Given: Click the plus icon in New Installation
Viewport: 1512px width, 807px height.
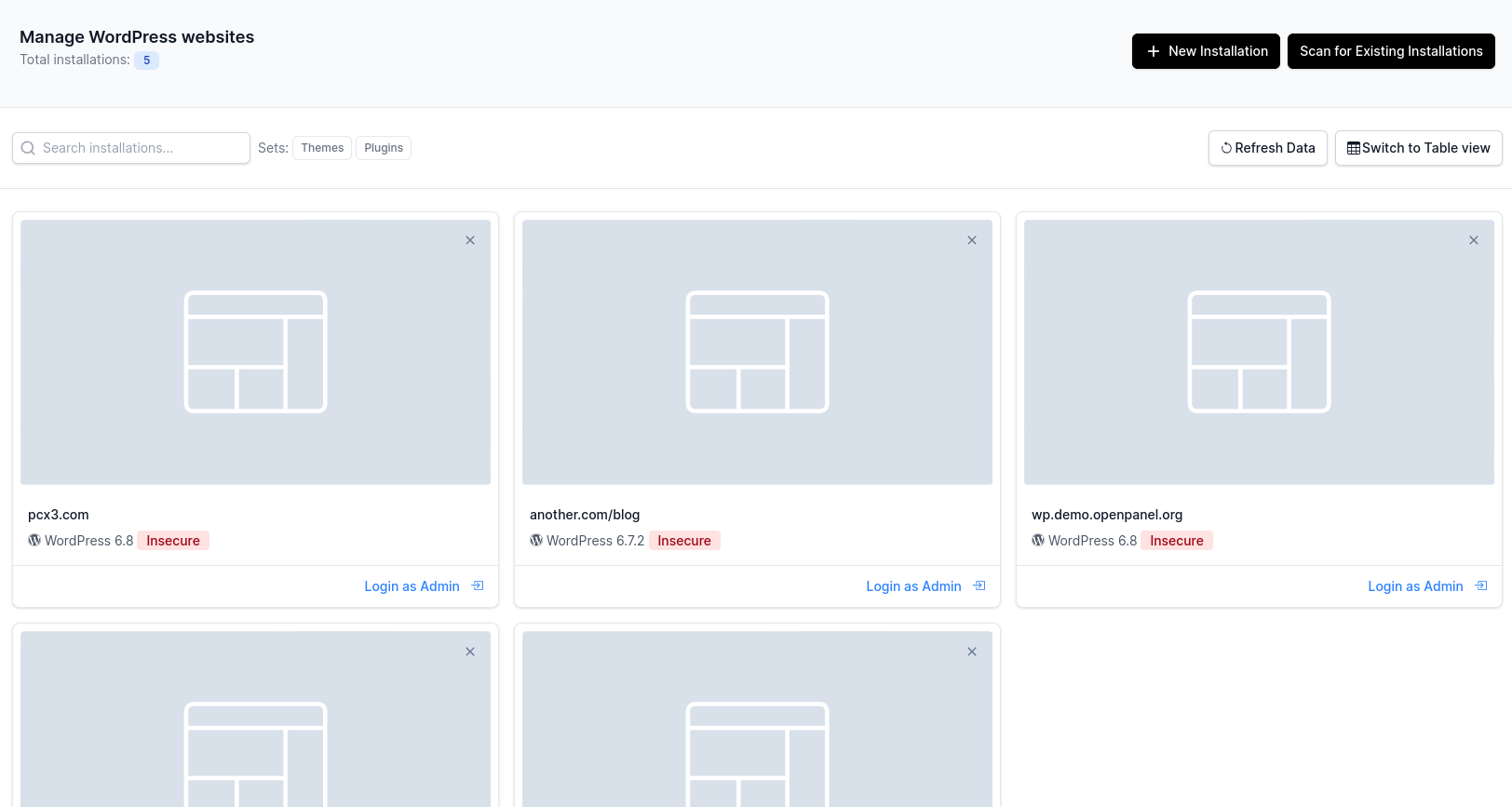Looking at the screenshot, I should [1154, 51].
